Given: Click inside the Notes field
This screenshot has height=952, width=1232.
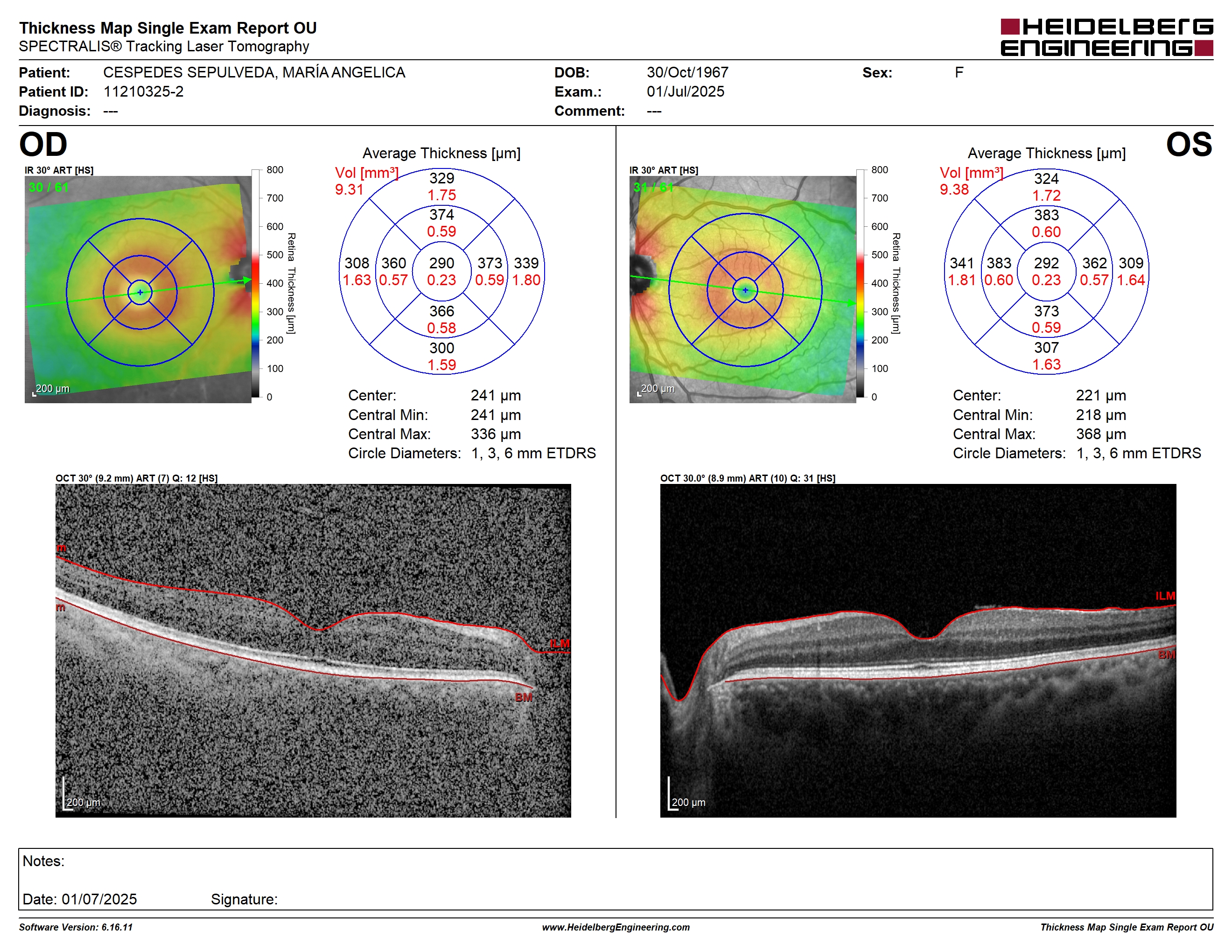Looking at the screenshot, I should coord(616,879).
